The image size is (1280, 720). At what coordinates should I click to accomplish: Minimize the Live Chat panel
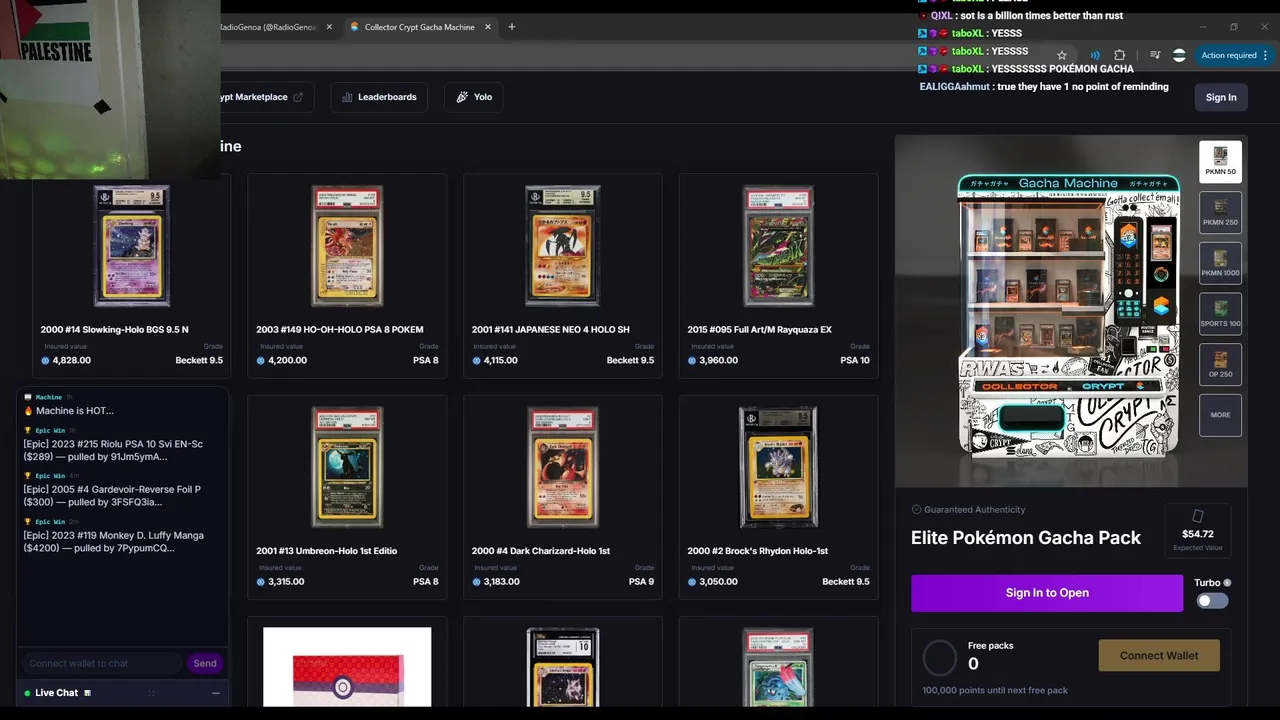pyautogui.click(x=215, y=693)
